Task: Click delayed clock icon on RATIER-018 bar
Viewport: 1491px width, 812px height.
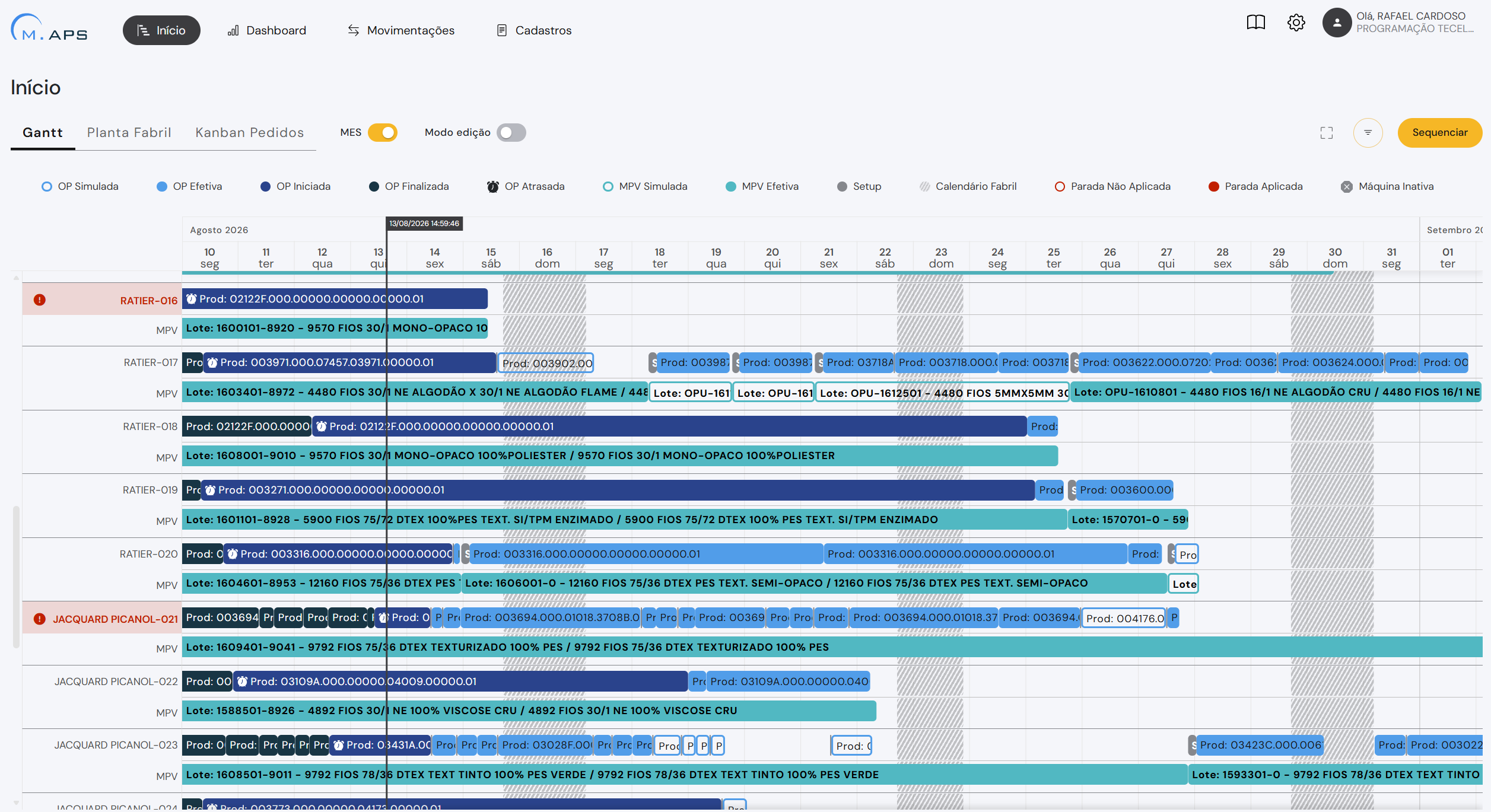Action: pos(322,426)
